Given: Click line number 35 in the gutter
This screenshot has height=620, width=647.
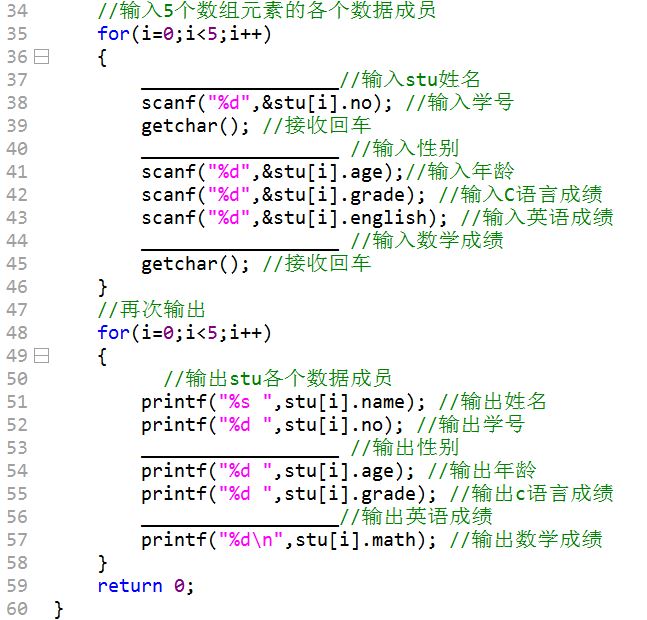Looking at the screenshot, I should point(17,34).
